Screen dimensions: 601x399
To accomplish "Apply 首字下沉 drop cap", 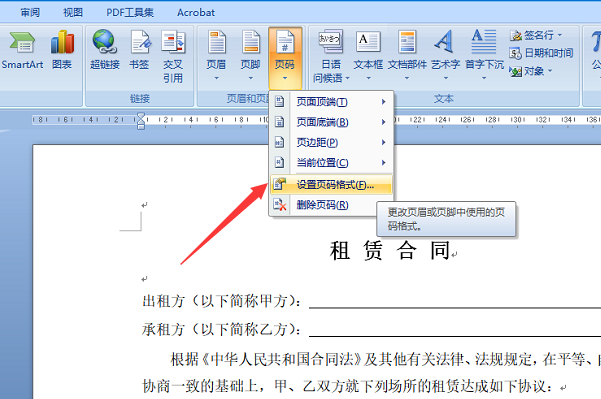I will click(484, 56).
